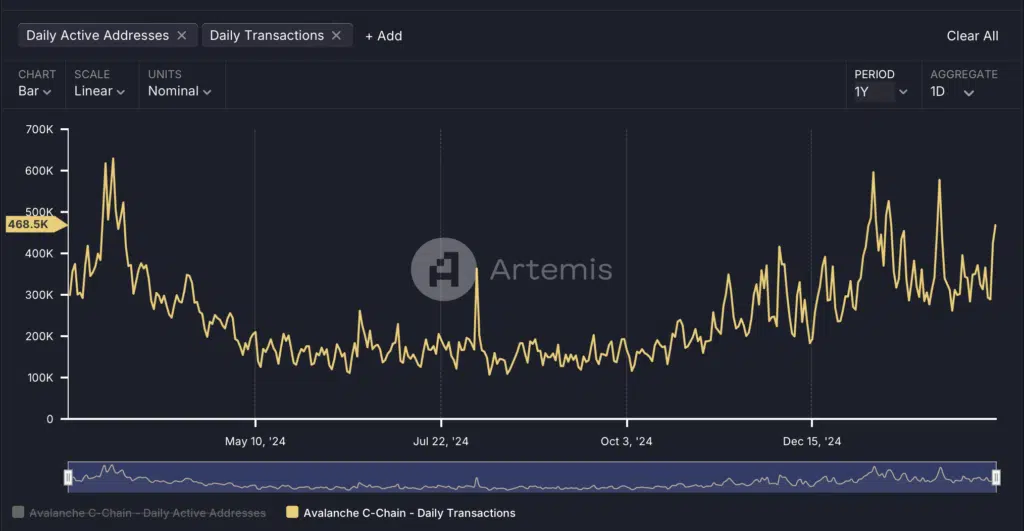Click the 400K y-axis label
Image resolution: width=1024 pixels, height=531 pixels.
40,253
